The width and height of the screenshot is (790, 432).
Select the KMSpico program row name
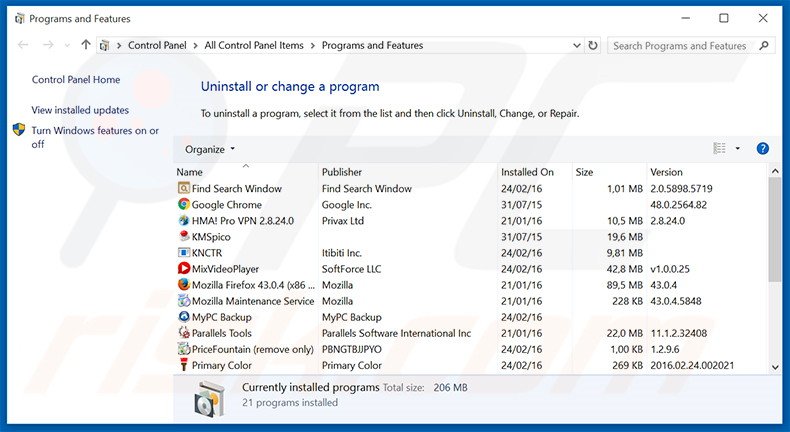point(211,237)
